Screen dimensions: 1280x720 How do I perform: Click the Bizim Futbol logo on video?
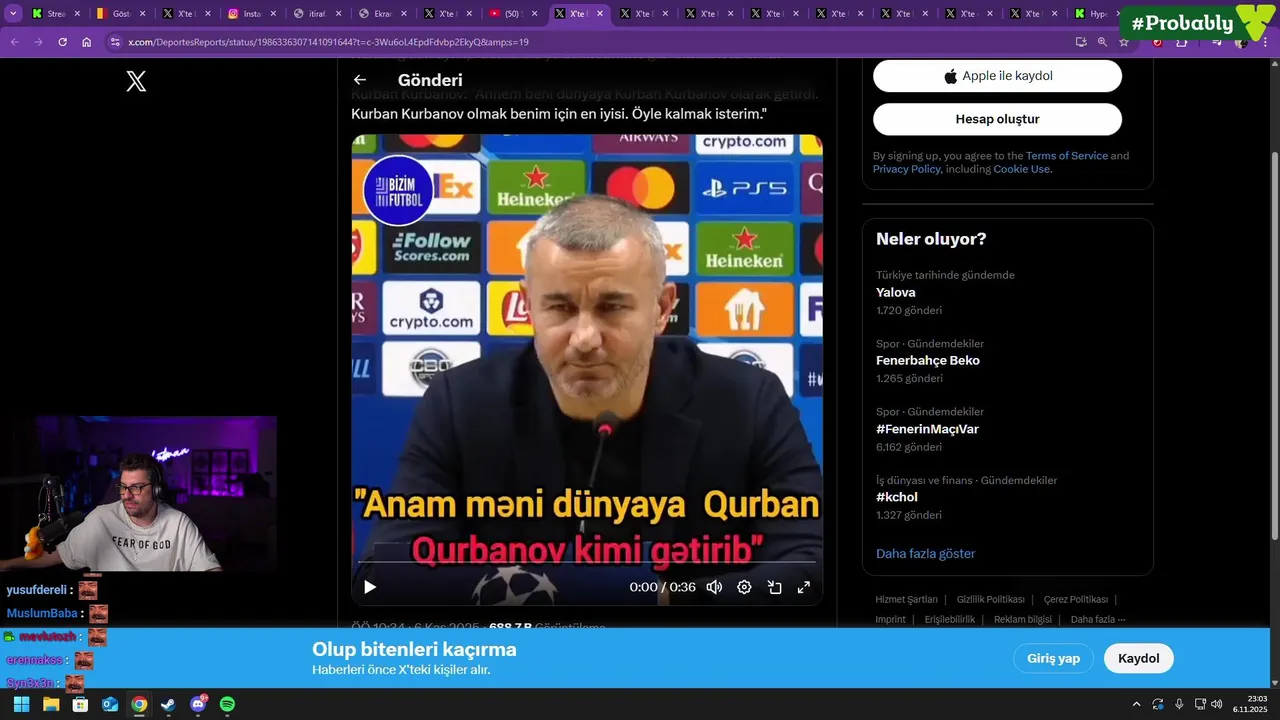click(397, 190)
